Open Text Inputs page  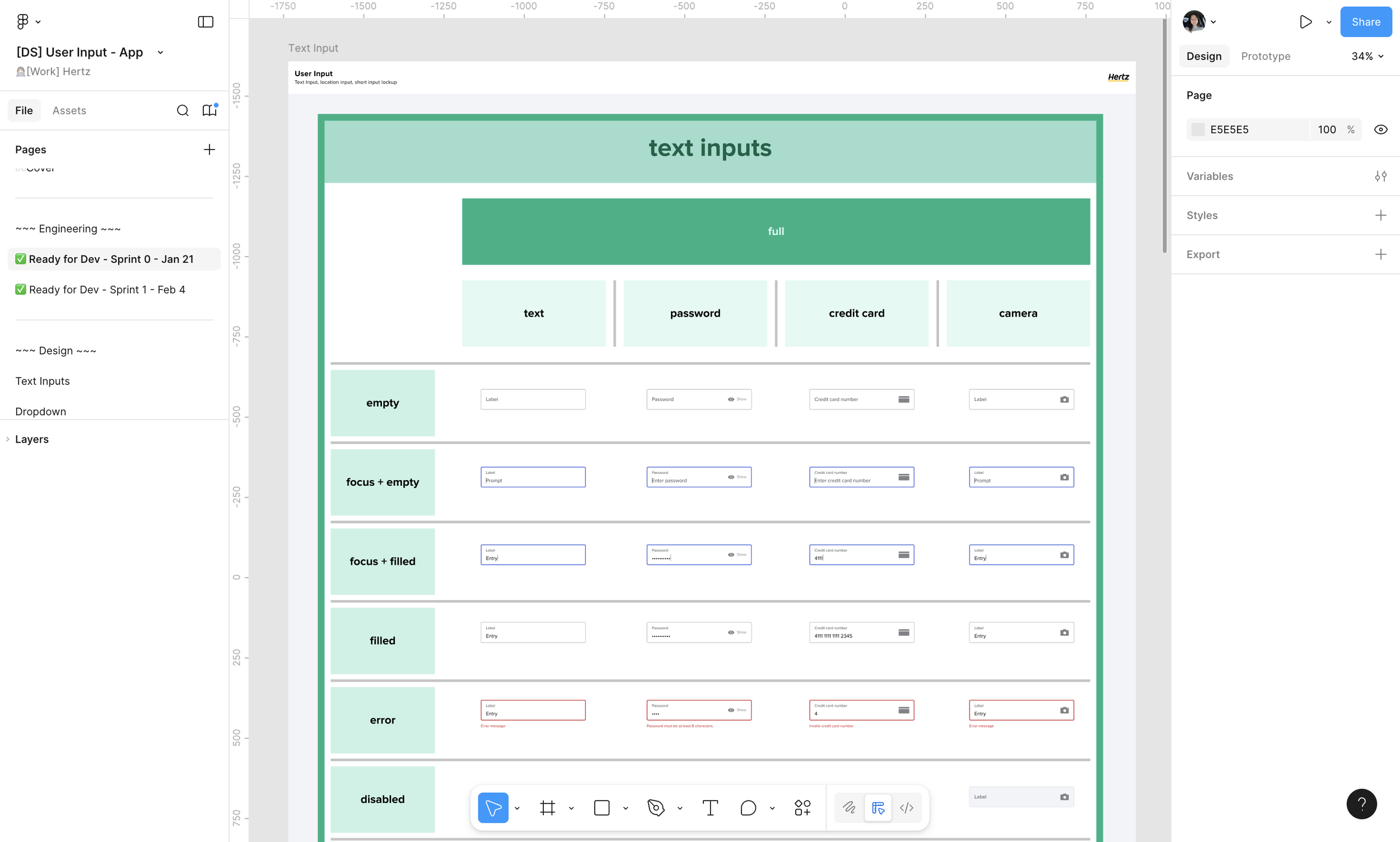click(43, 382)
